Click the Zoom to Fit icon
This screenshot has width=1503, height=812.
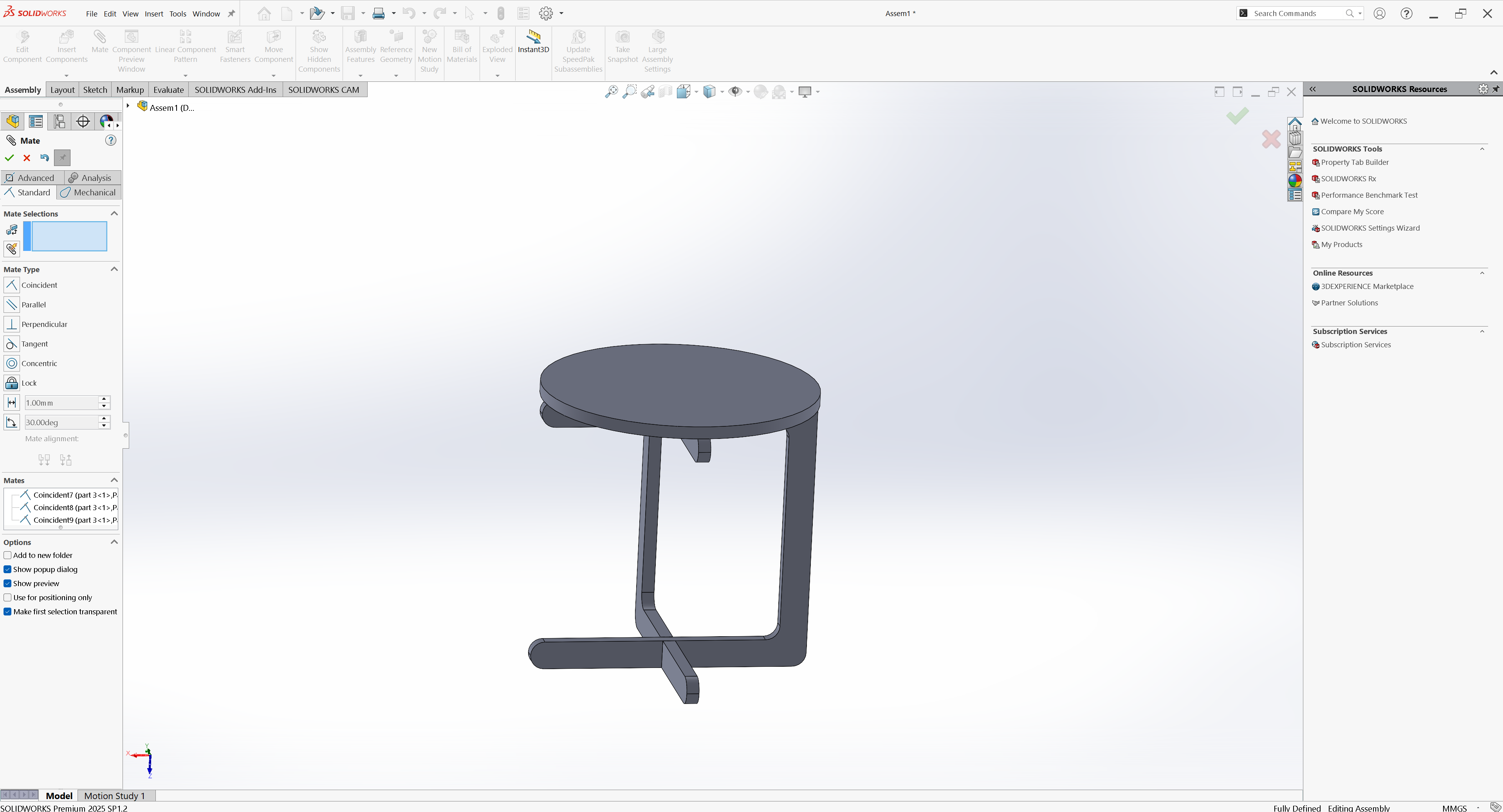click(611, 92)
